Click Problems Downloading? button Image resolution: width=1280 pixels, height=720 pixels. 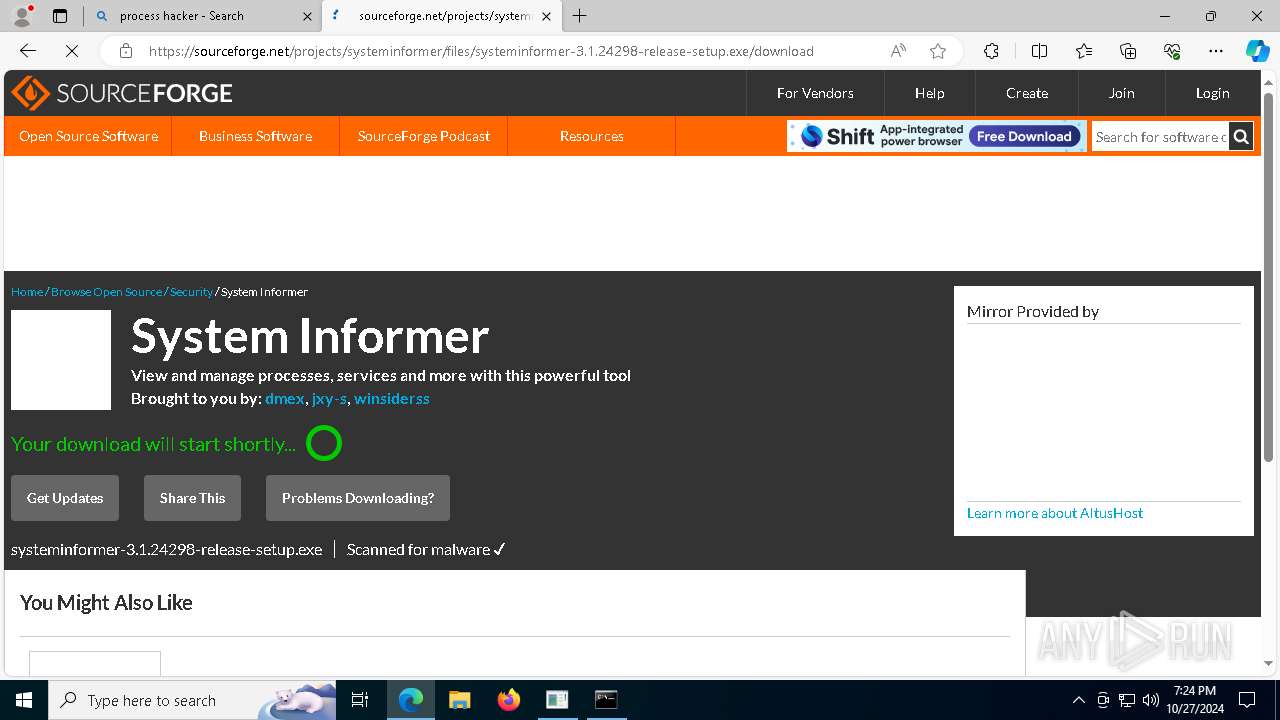click(358, 498)
